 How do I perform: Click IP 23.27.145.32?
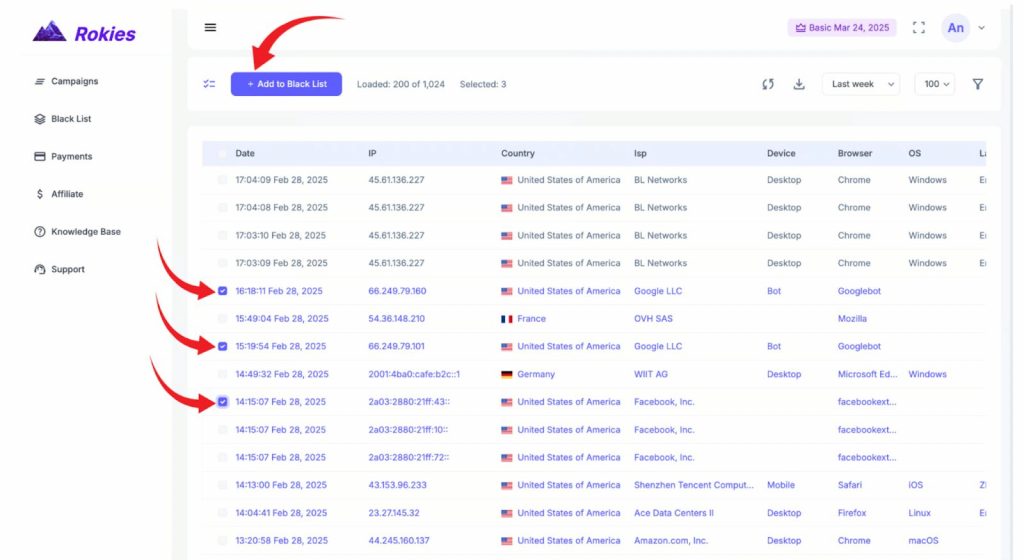pos(394,514)
